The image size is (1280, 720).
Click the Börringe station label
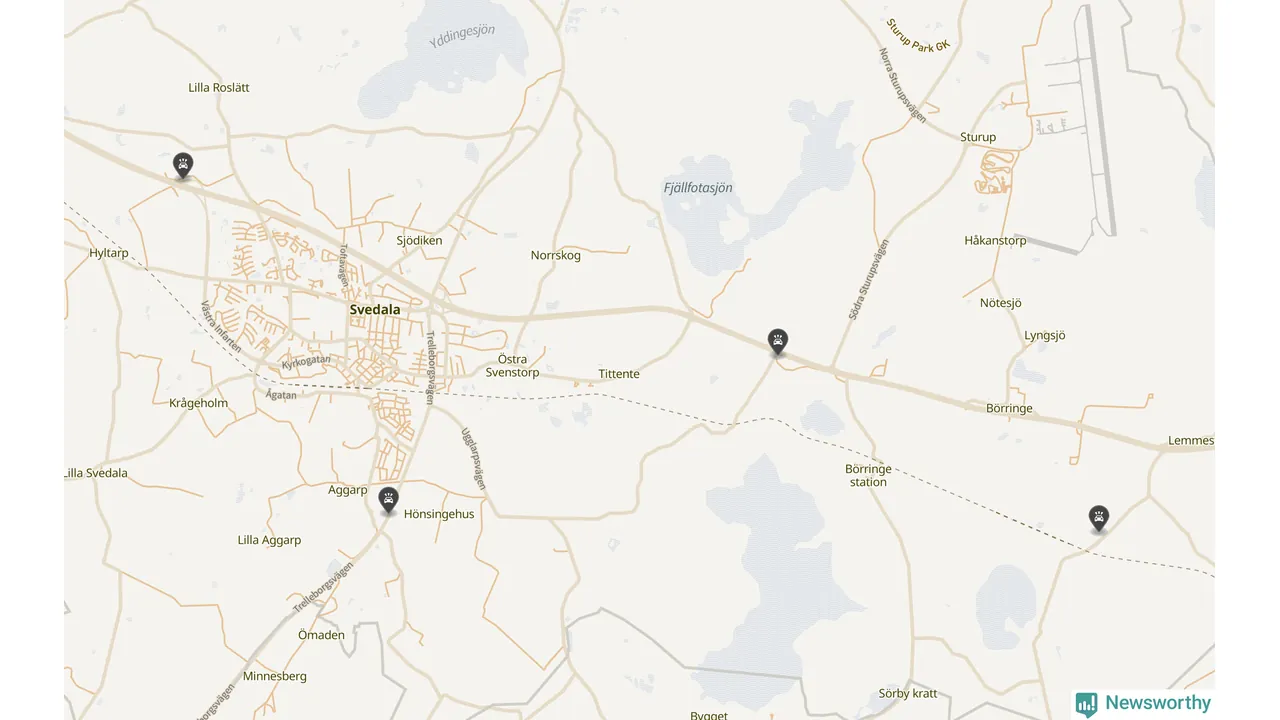868,475
